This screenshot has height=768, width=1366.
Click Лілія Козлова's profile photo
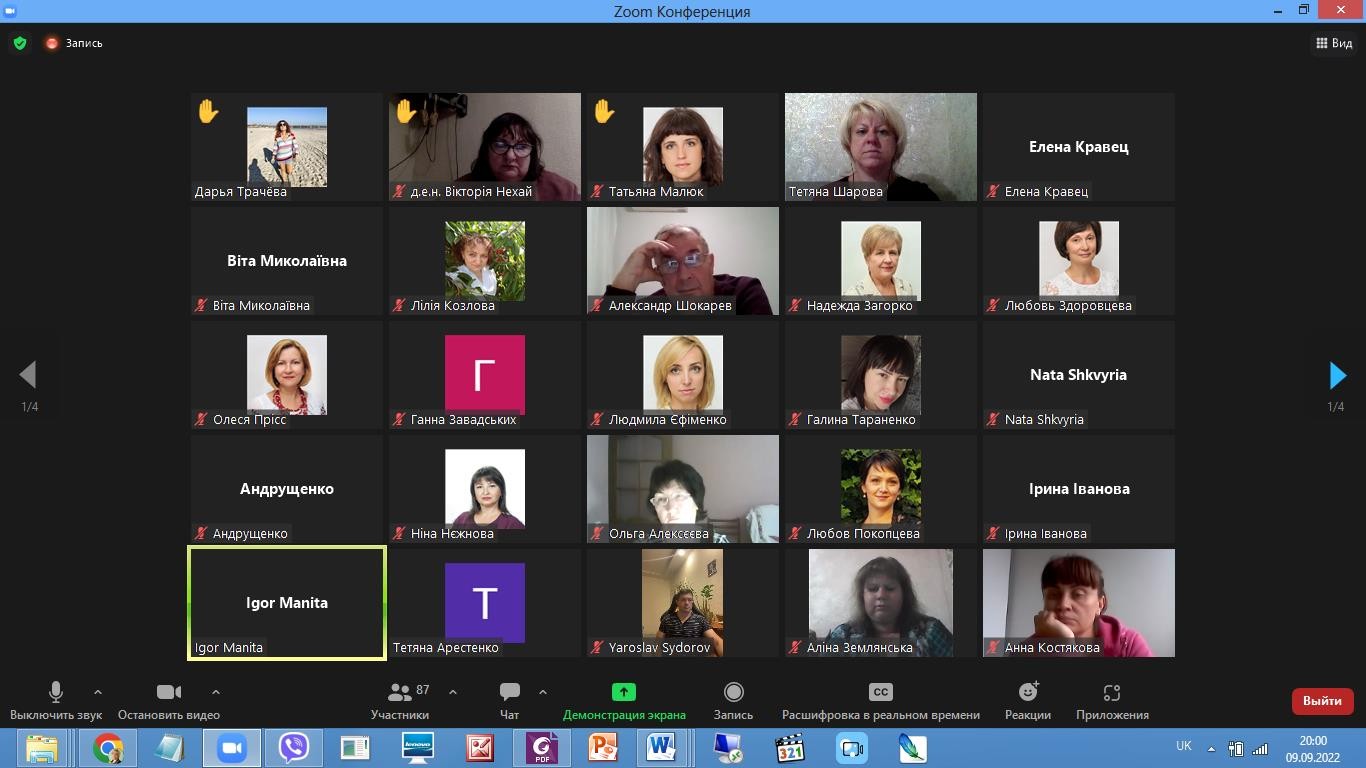click(x=485, y=261)
